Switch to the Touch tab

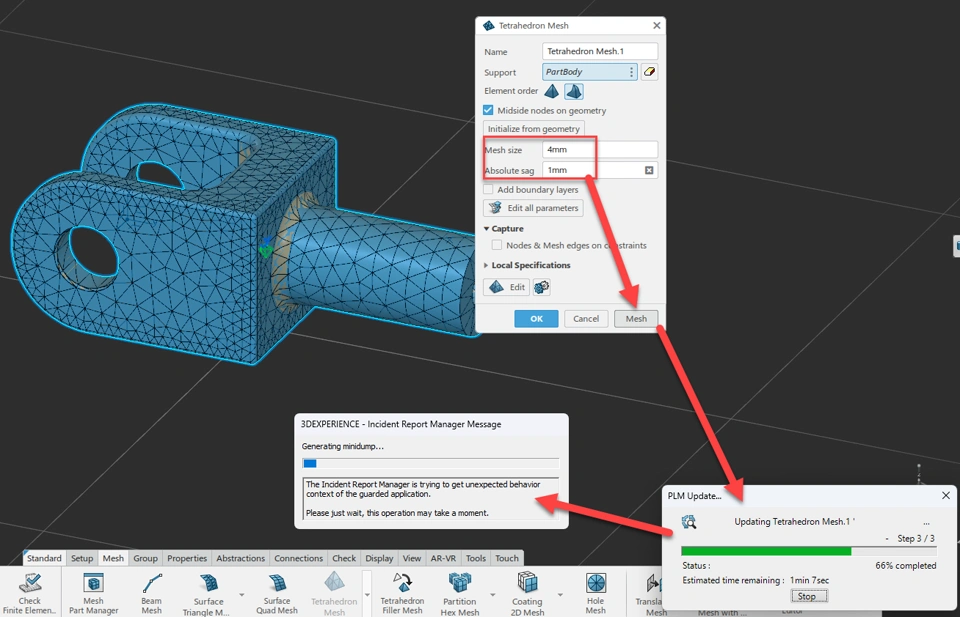pos(507,558)
